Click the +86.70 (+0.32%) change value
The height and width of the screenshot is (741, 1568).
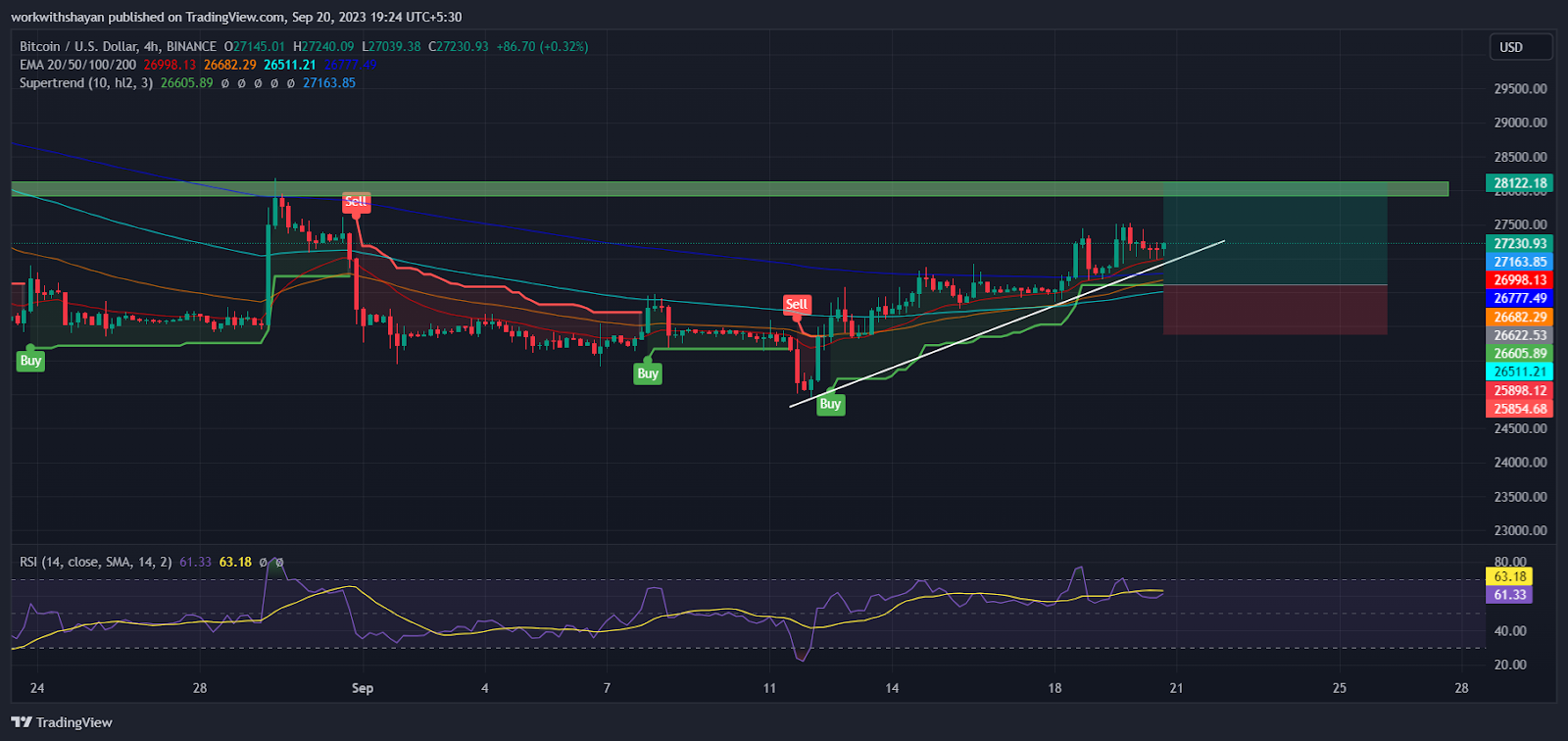tap(543, 46)
